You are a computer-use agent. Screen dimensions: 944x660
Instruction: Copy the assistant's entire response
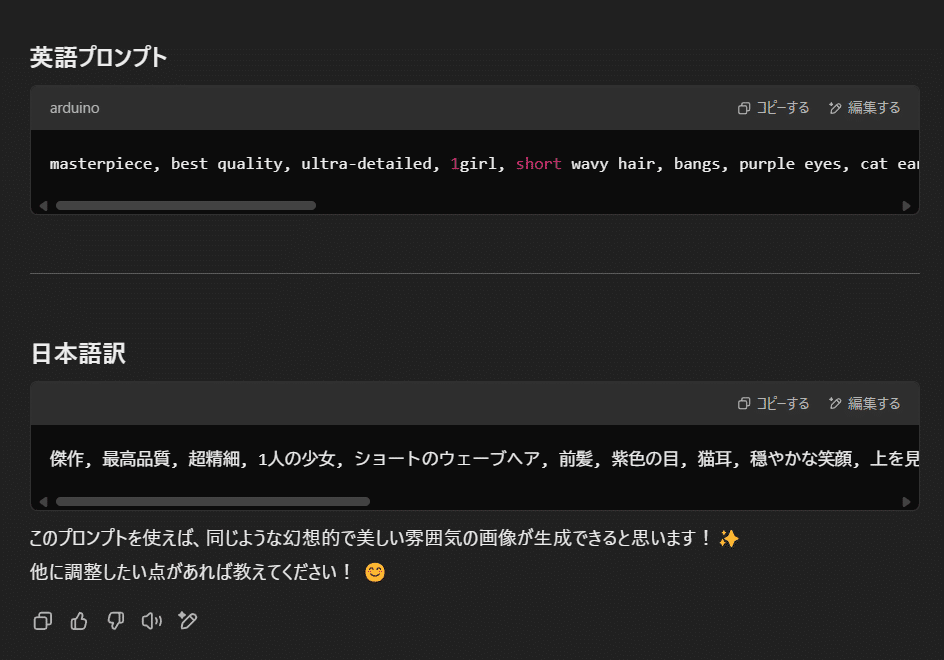42,621
